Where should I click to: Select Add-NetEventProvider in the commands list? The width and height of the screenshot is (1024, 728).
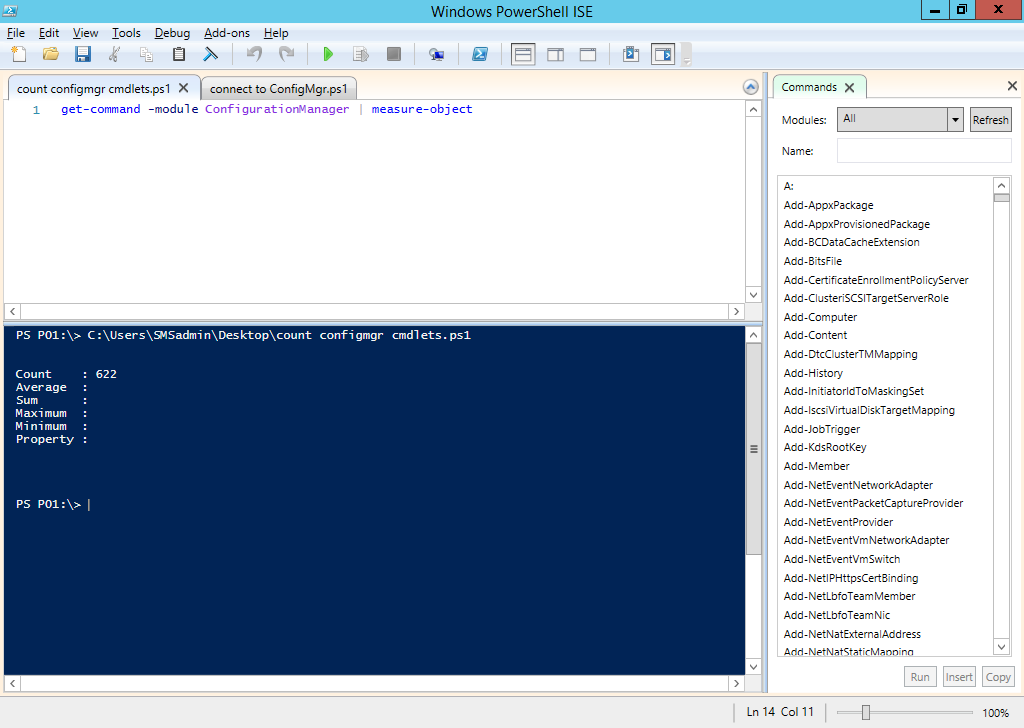838,522
